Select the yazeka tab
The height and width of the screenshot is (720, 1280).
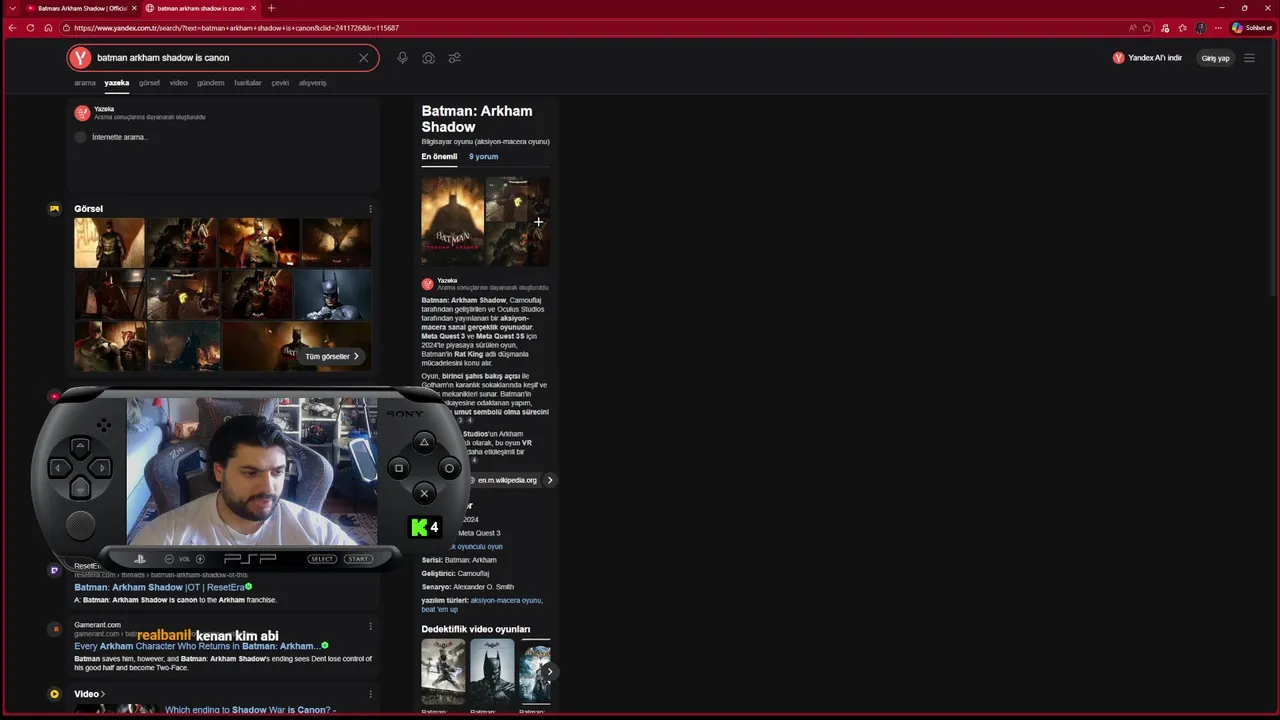pyautogui.click(x=117, y=83)
